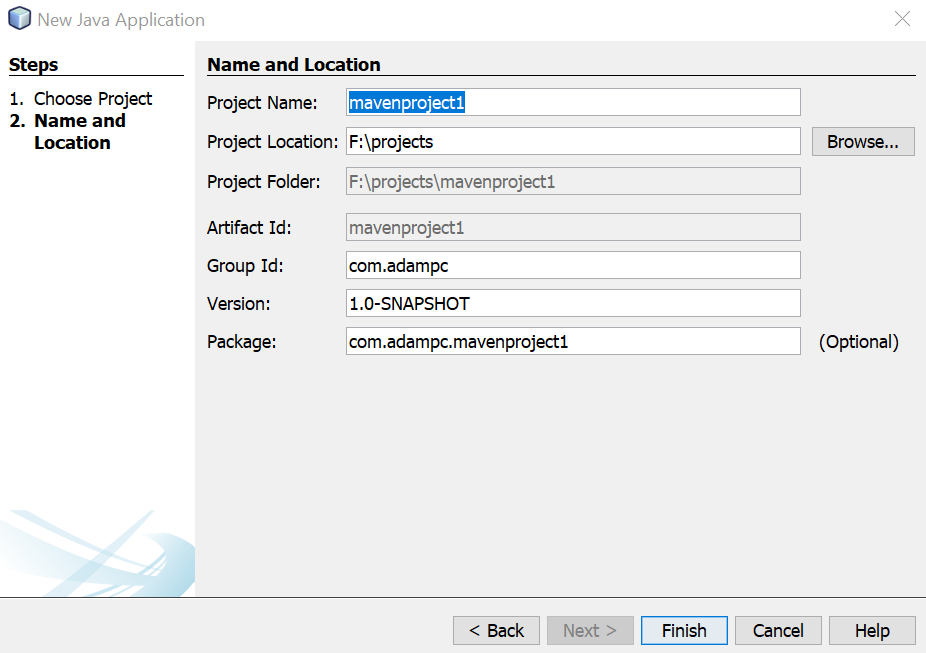The image size is (926, 653).
Task: Click the disabled Next button
Action: [590, 630]
